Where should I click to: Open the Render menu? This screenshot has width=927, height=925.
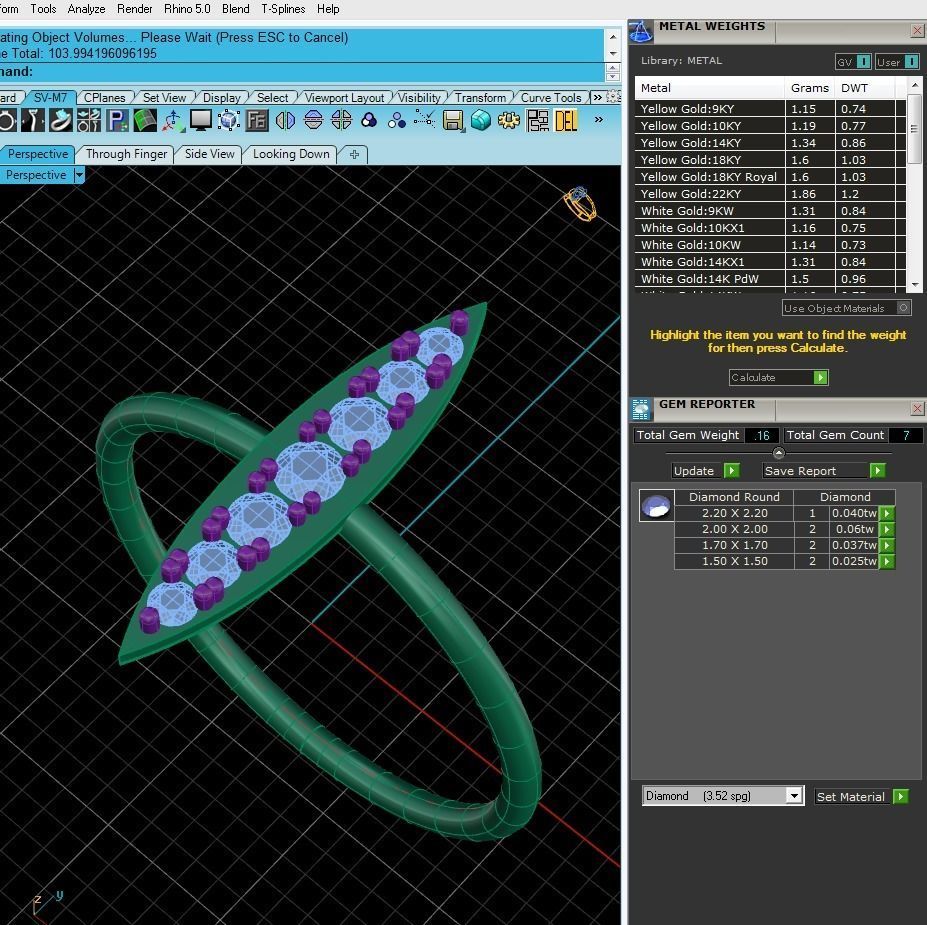coord(135,9)
